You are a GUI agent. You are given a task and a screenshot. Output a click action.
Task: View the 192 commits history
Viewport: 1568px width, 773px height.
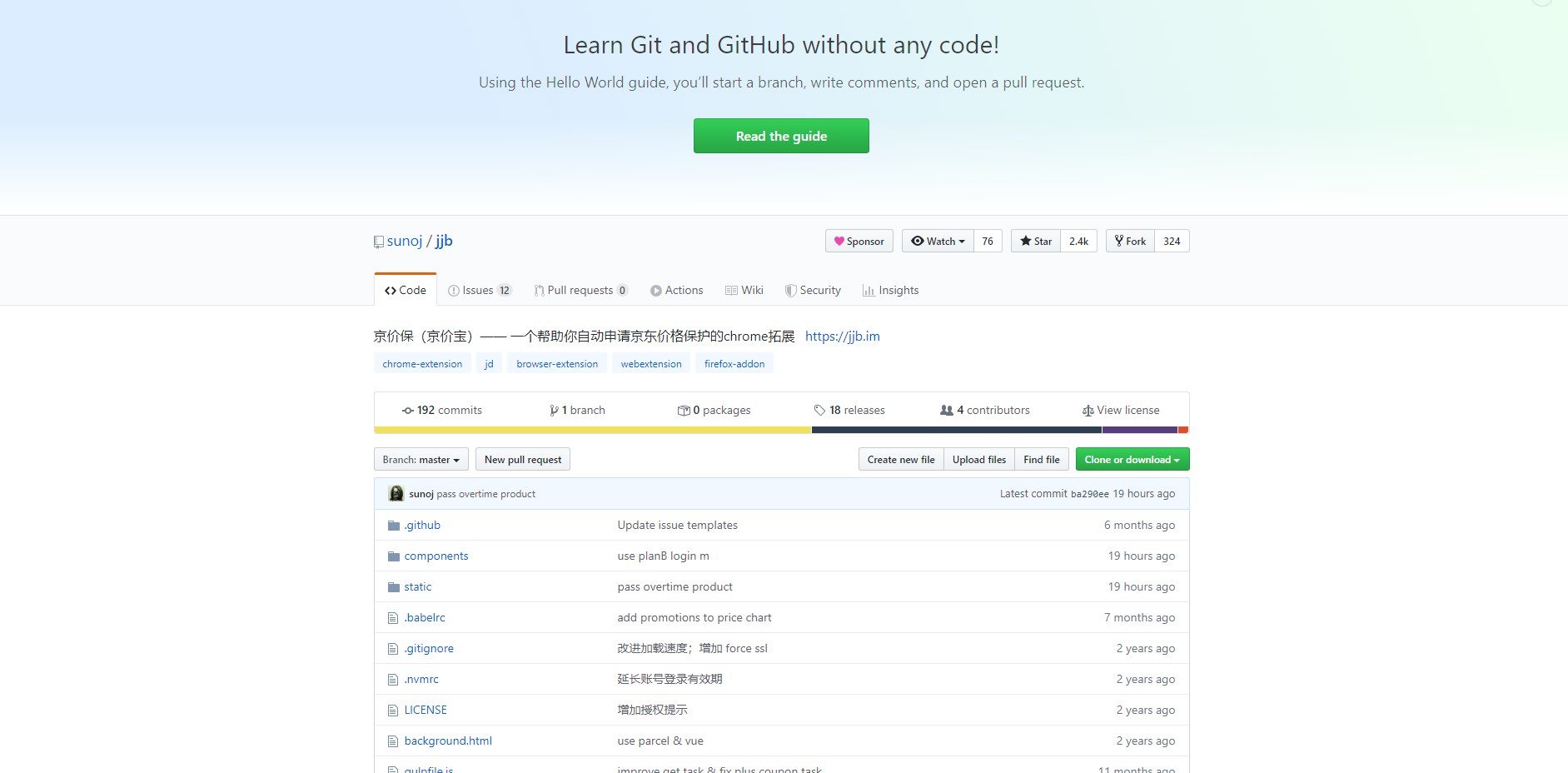pyautogui.click(x=442, y=410)
